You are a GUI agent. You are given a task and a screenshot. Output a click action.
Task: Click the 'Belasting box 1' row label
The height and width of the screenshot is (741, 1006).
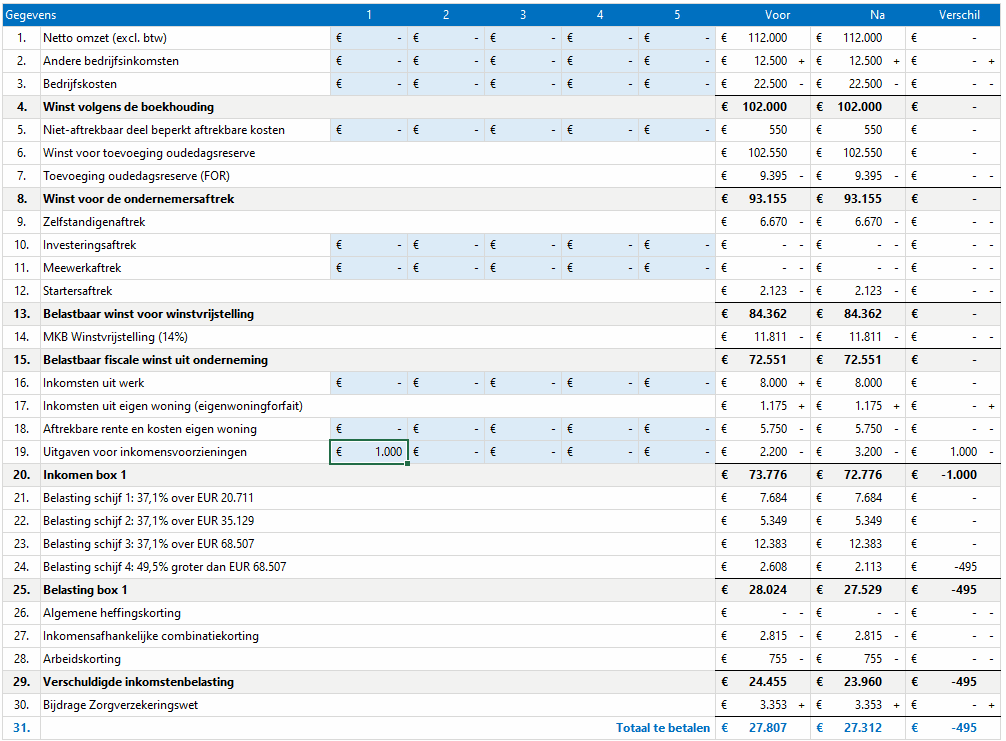click(x=85, y=590)
